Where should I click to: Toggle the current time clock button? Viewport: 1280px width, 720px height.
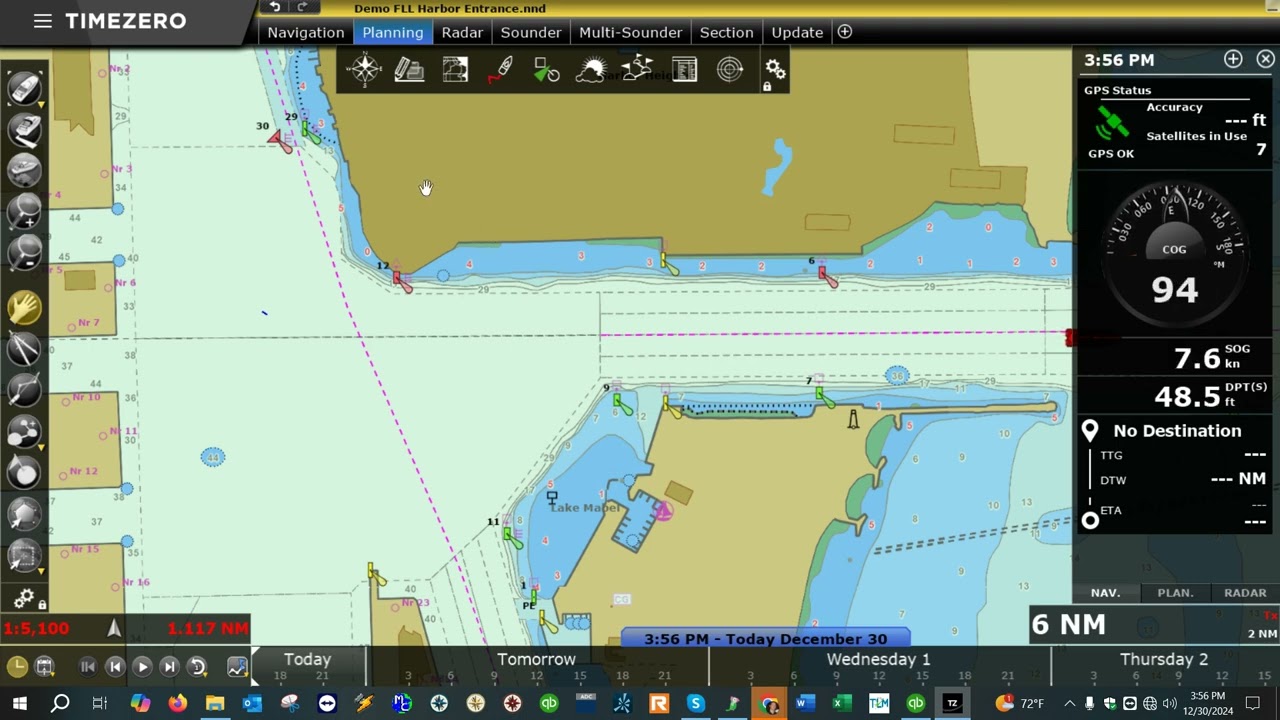[17, 667]
